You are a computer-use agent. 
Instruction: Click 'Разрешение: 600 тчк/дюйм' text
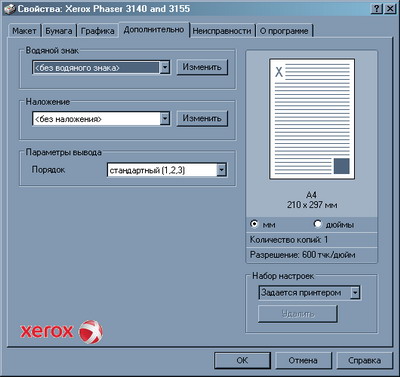click(302, 255)
